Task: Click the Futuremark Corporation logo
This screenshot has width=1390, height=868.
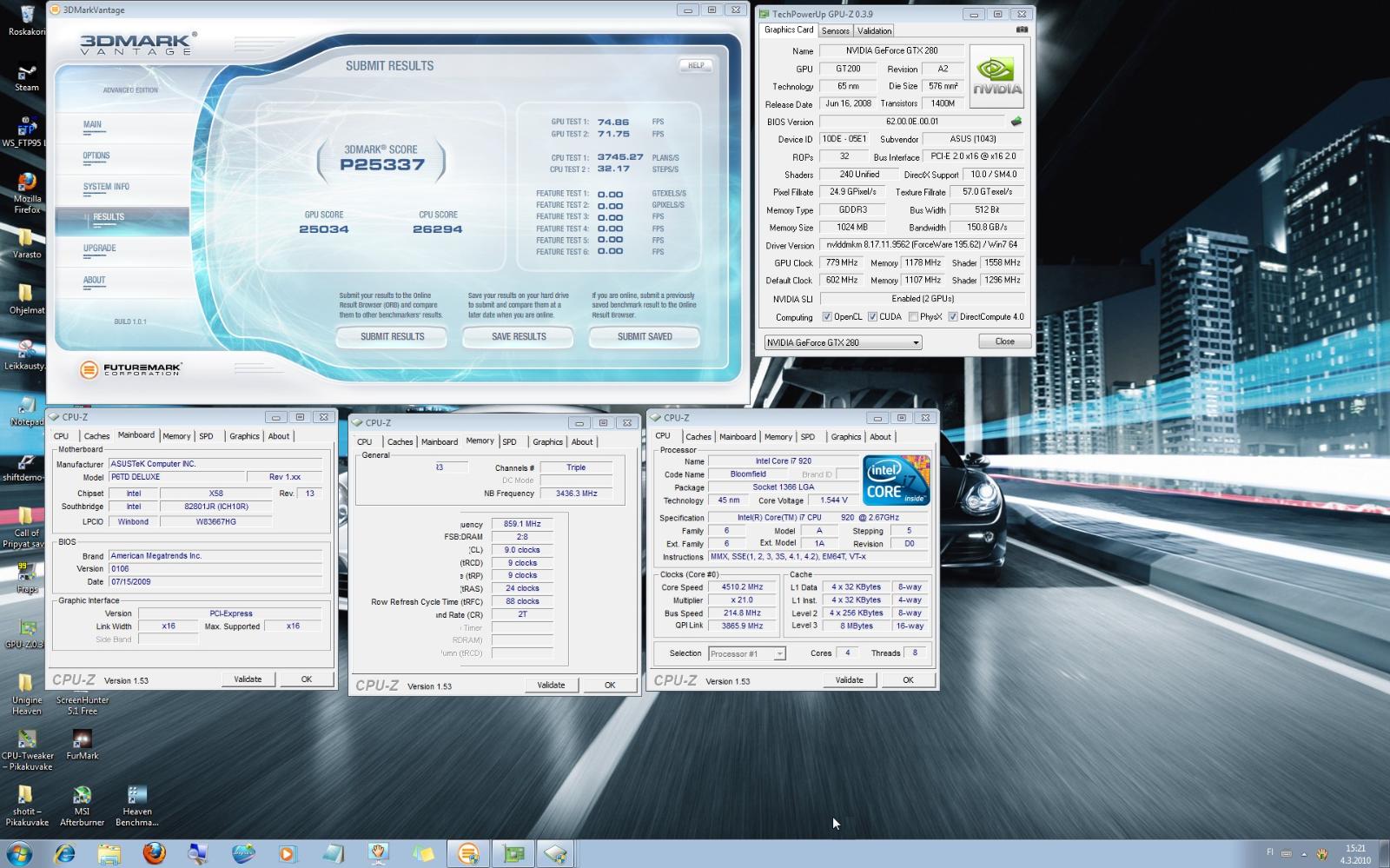Action: pos(129,370)
